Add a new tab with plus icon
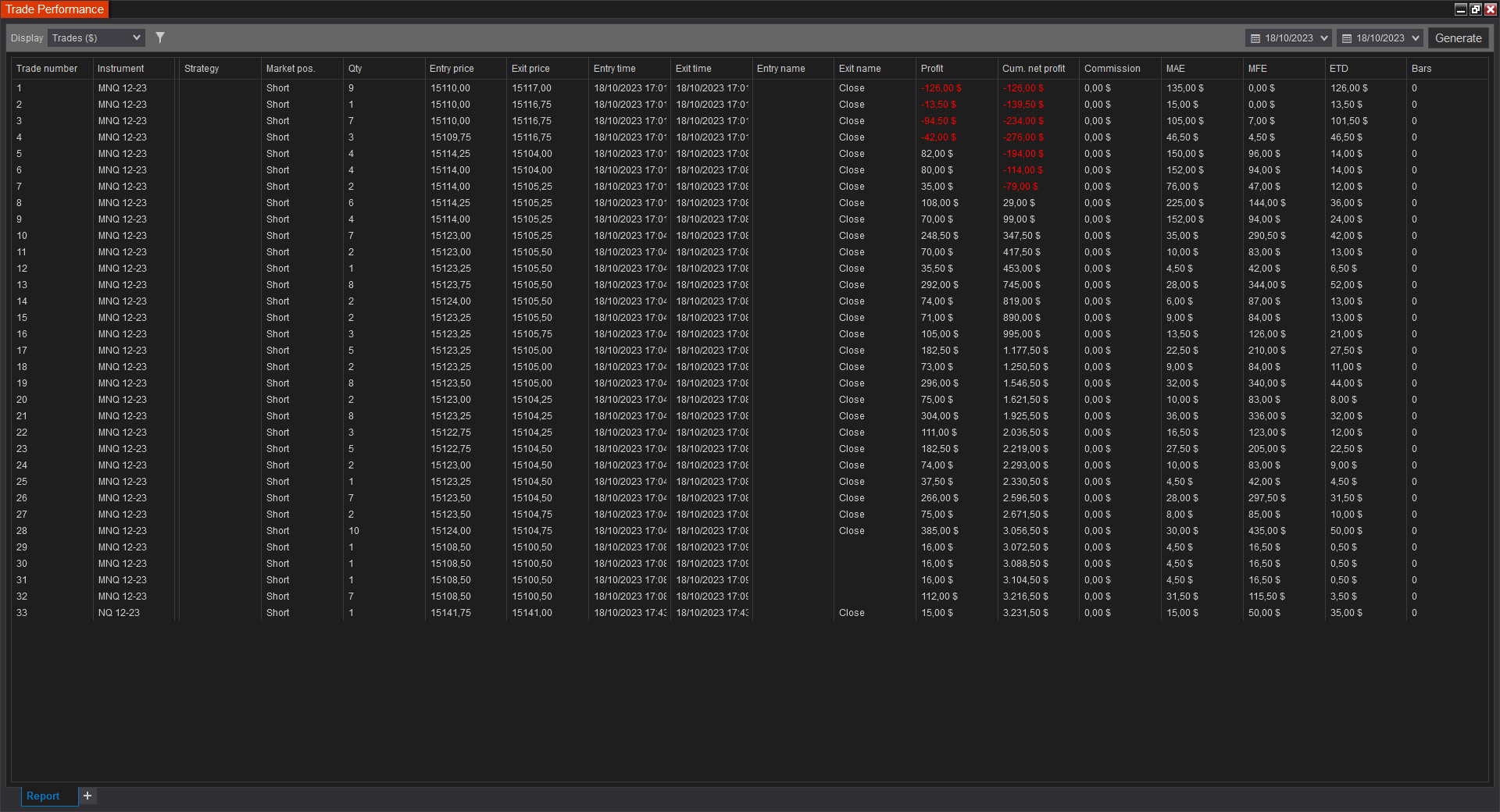Viewport: 1500px width, 812px height. (x=87, y=796)
